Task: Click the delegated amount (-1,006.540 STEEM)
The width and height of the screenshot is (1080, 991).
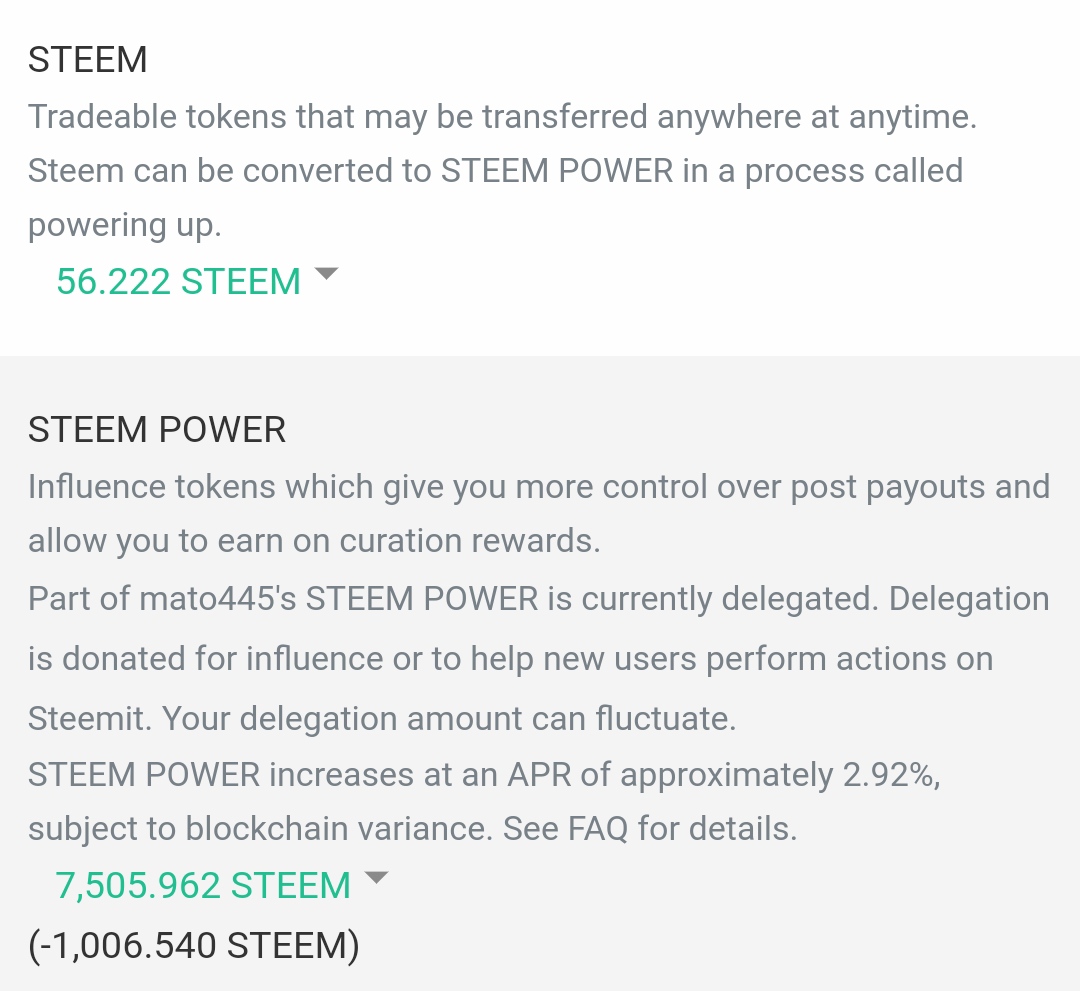Action: point(193,944)
